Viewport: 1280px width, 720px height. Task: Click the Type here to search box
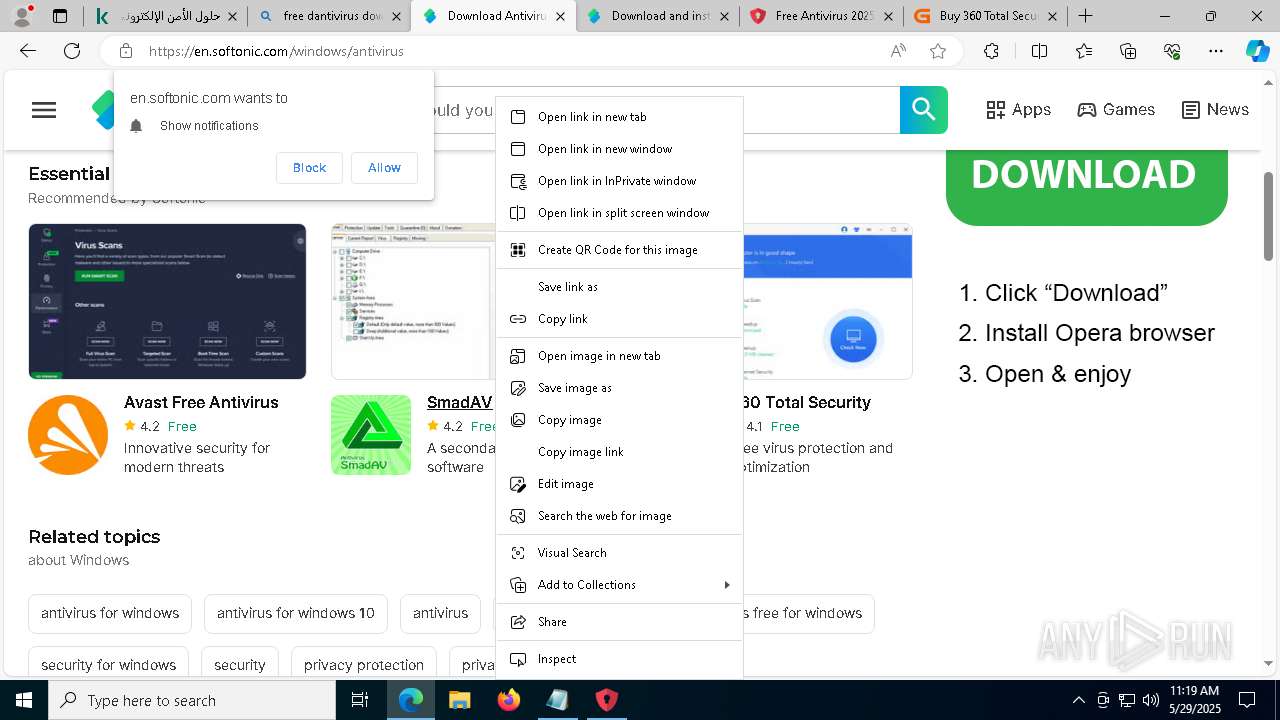point(192,700)
